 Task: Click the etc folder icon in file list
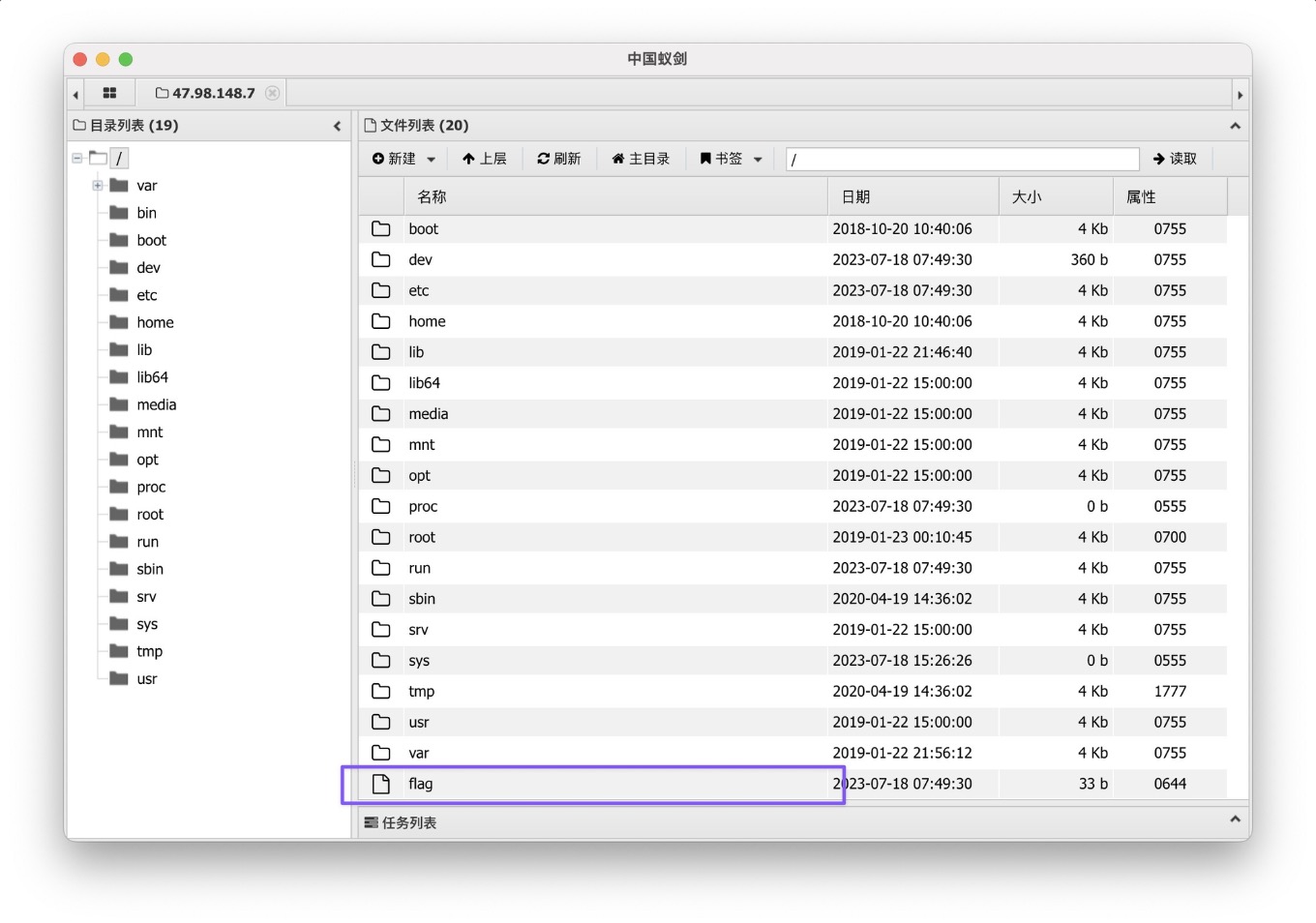tap(381, 290)
